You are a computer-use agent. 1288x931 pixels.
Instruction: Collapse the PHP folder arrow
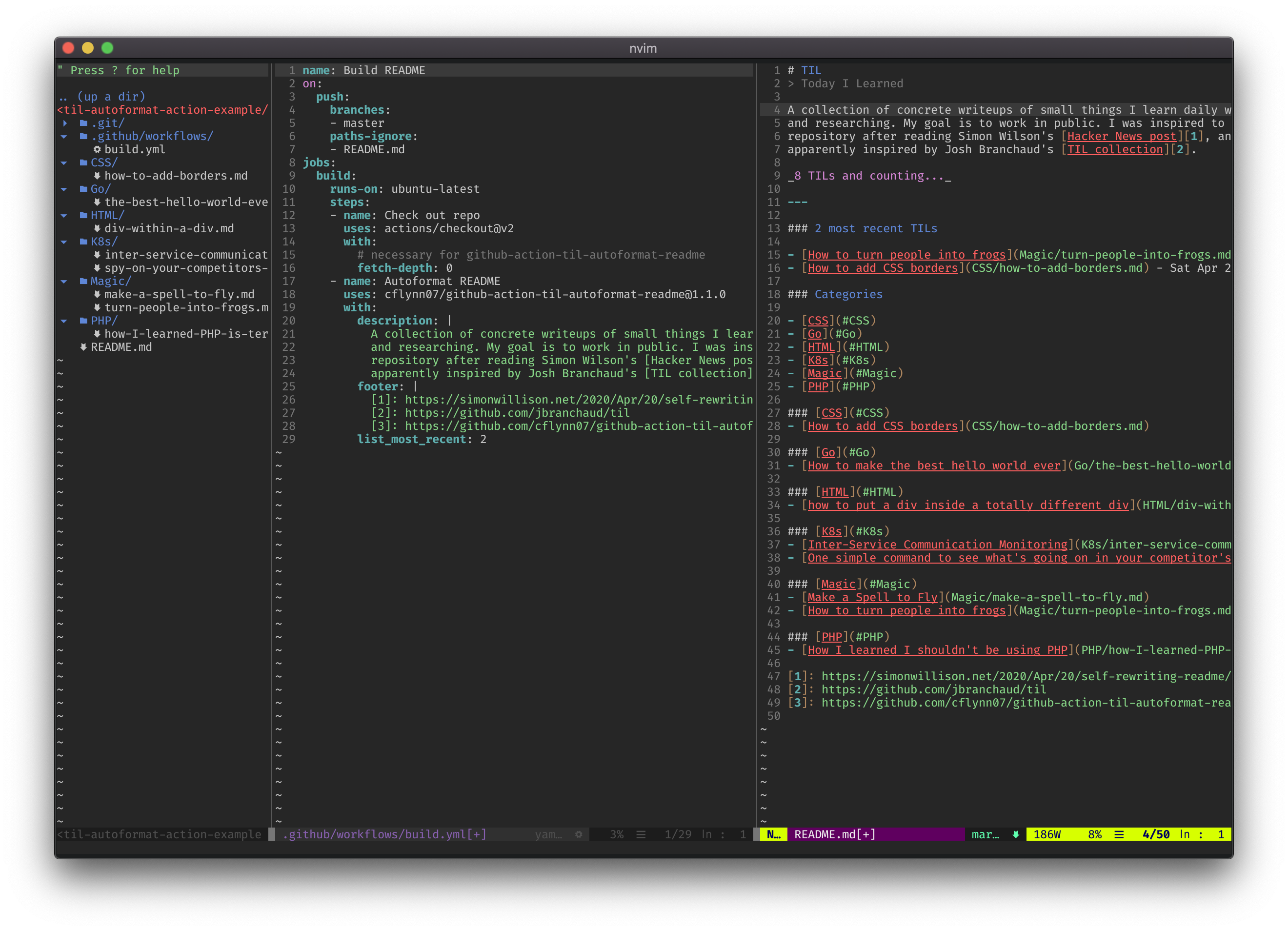[x=64, y=321]
